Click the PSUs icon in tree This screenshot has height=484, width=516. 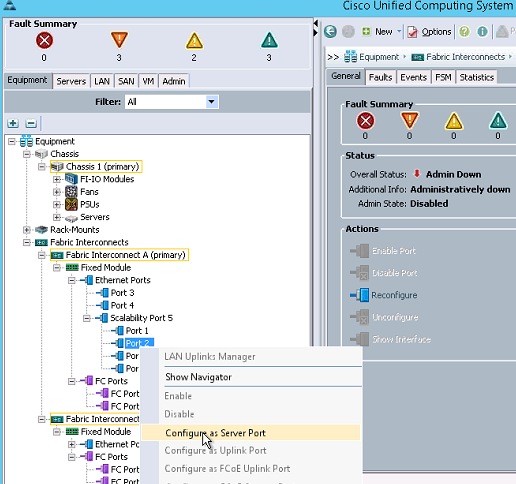71,204
